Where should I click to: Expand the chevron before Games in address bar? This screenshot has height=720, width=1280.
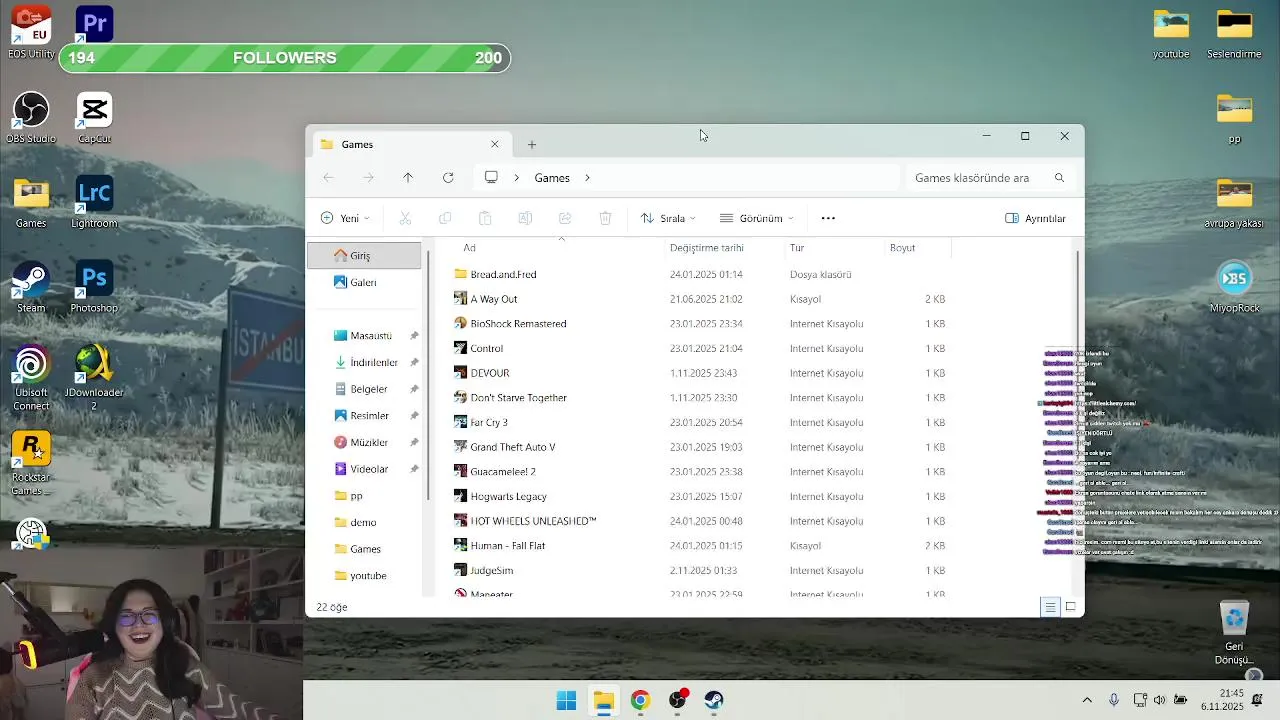[x=516, y=177]
